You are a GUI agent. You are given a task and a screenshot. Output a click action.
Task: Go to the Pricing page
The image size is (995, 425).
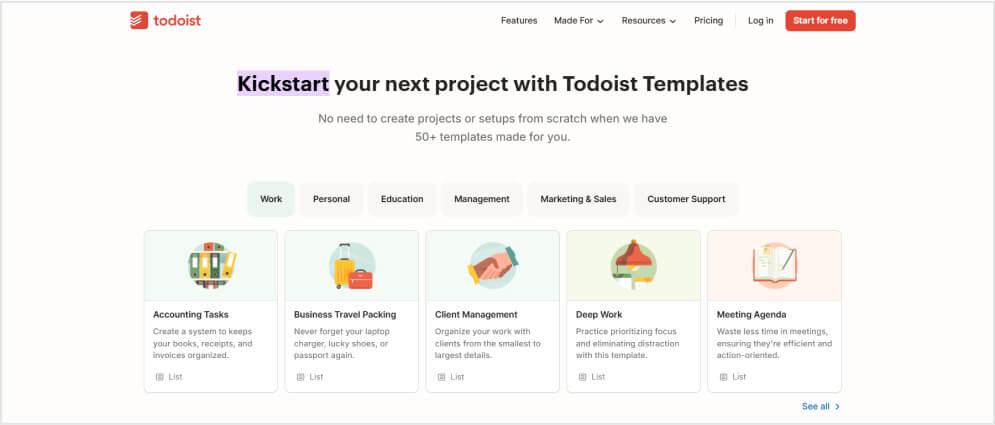click(708, 20)
